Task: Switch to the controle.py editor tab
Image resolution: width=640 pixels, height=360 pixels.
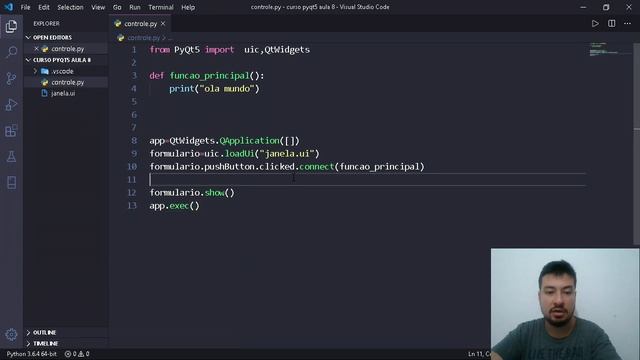Action: point(140,24)
